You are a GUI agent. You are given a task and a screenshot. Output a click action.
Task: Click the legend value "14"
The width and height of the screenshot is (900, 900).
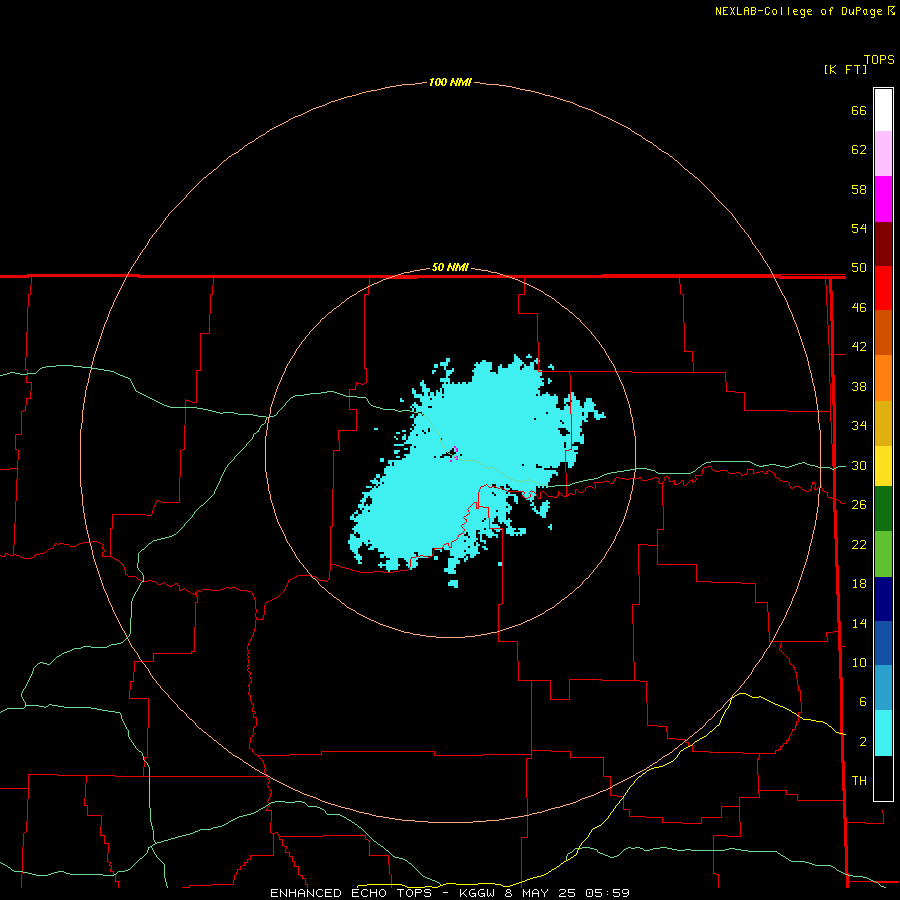click(x=859, y=623)
